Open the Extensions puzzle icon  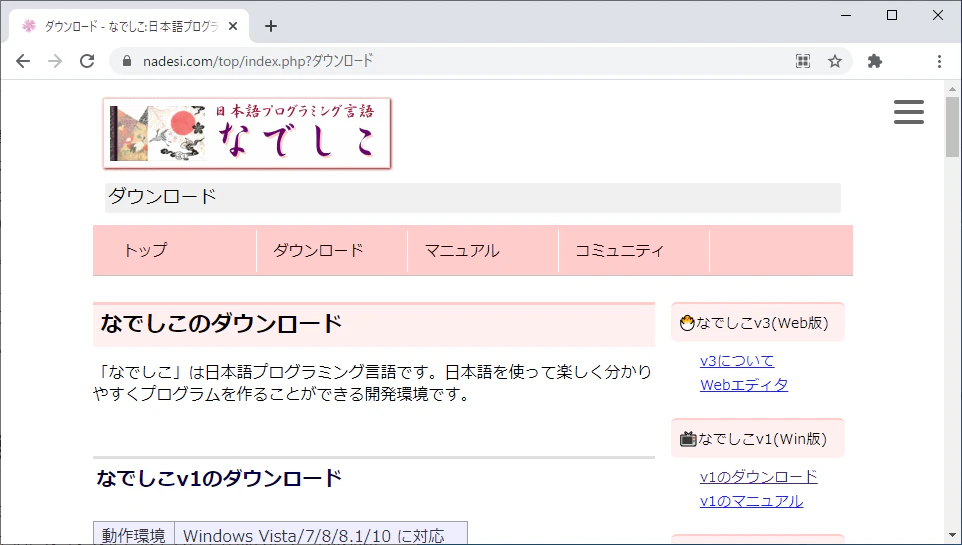(875, 61)
